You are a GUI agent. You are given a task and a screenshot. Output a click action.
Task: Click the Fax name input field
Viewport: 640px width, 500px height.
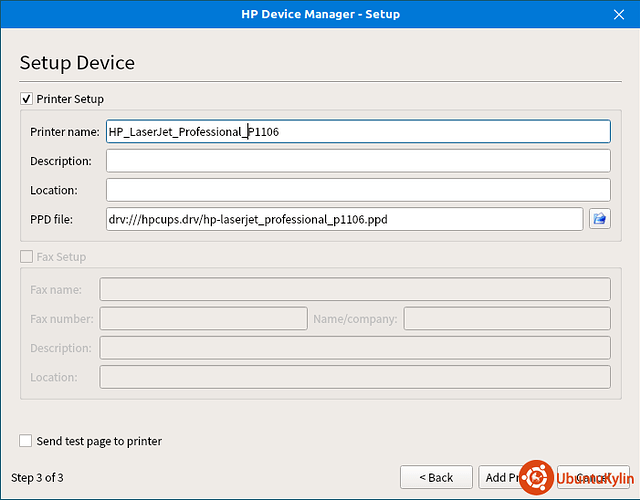pyautogui.click(x=355, y=290)
